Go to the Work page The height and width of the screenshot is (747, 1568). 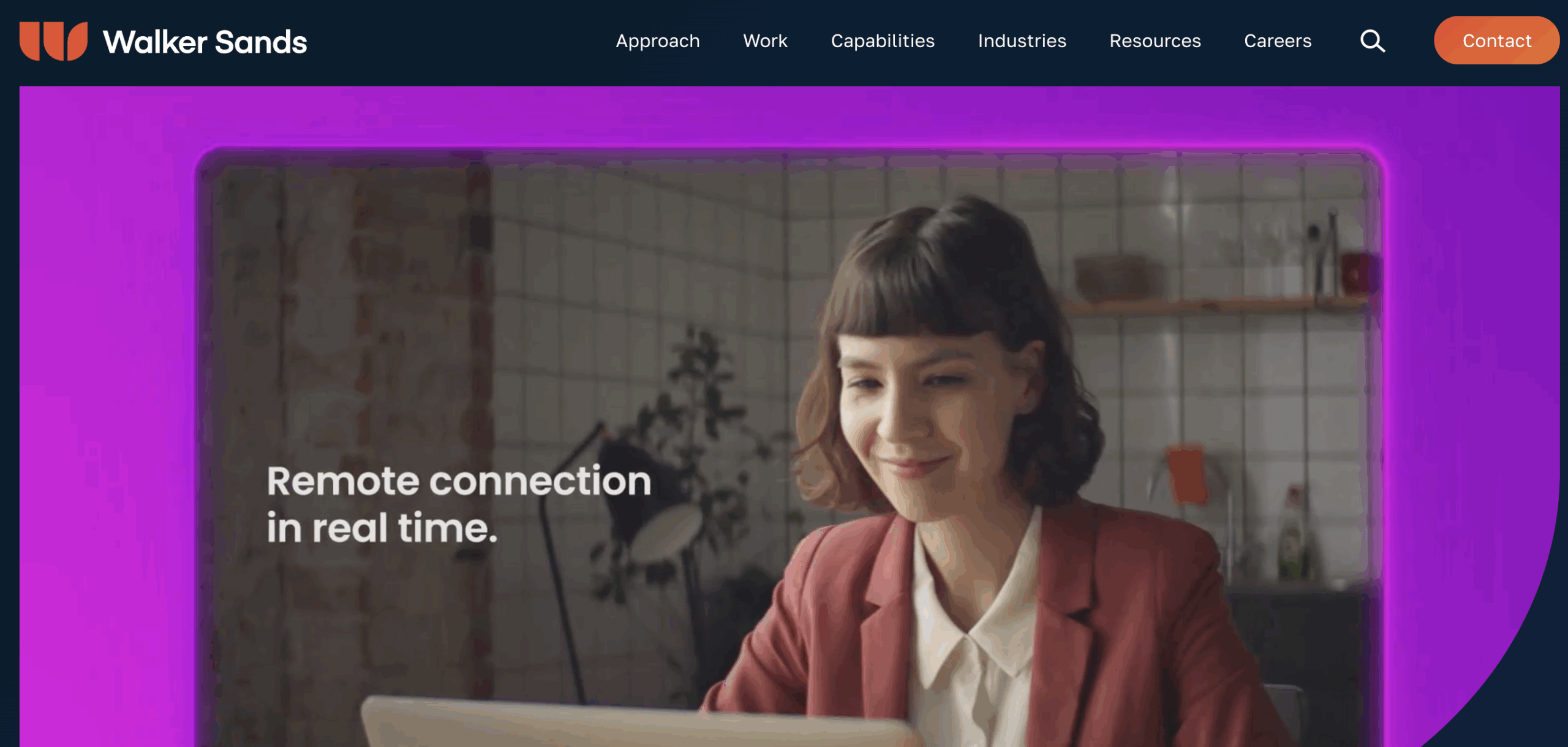pyautogui.click(x=765, y=40)
